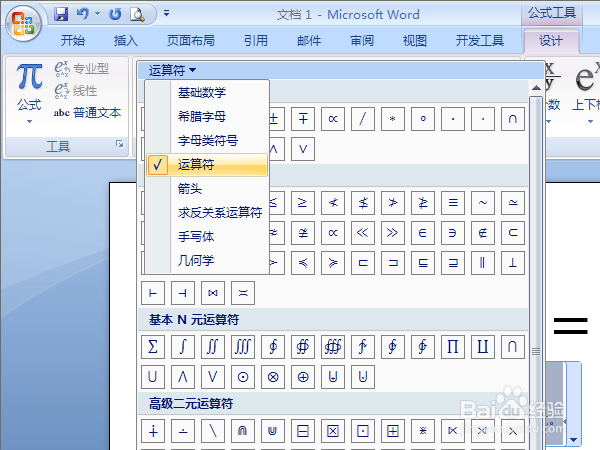Open the 运算符 gallery header dropdown
This screenshot has height=450, width=600.
click(172, 70)
